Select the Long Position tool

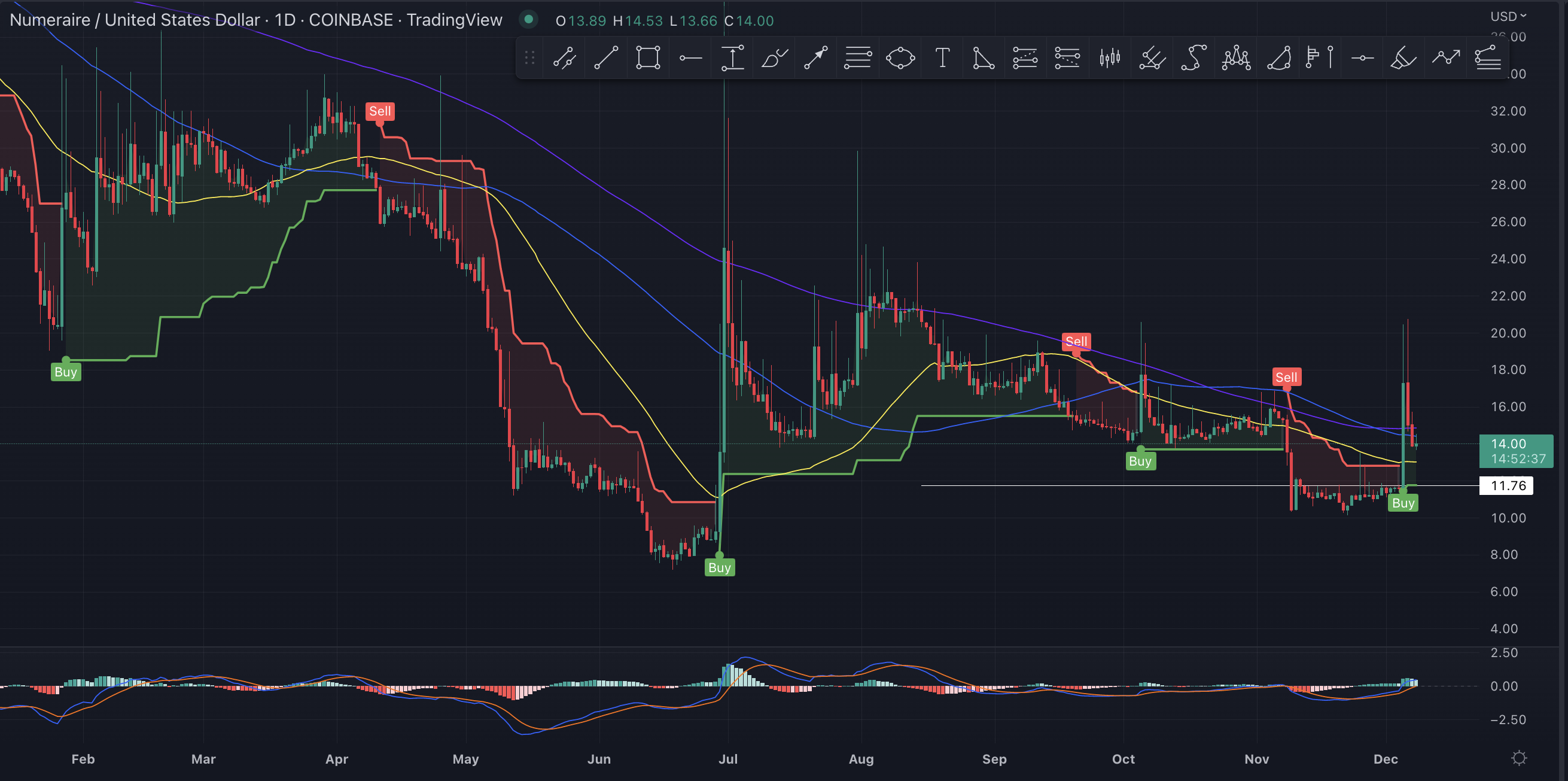pos(1025,58)
